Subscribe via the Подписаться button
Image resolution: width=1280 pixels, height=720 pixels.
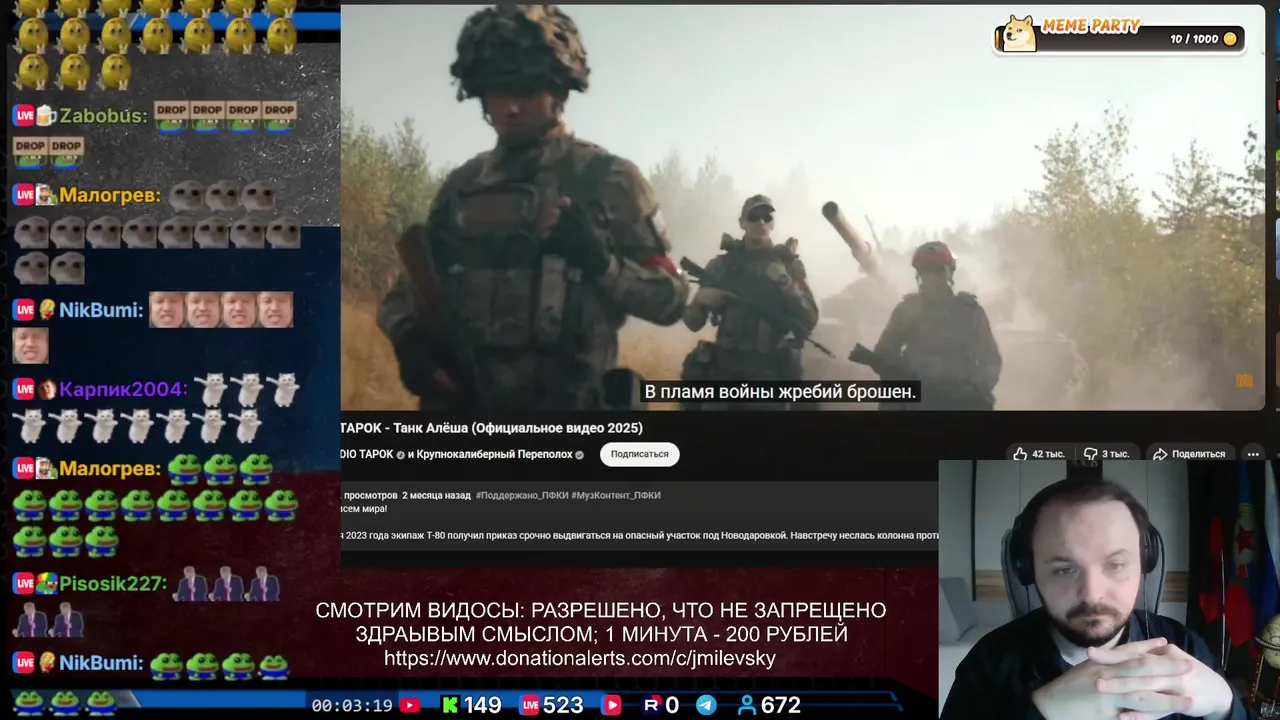click(x=640, y=454)
